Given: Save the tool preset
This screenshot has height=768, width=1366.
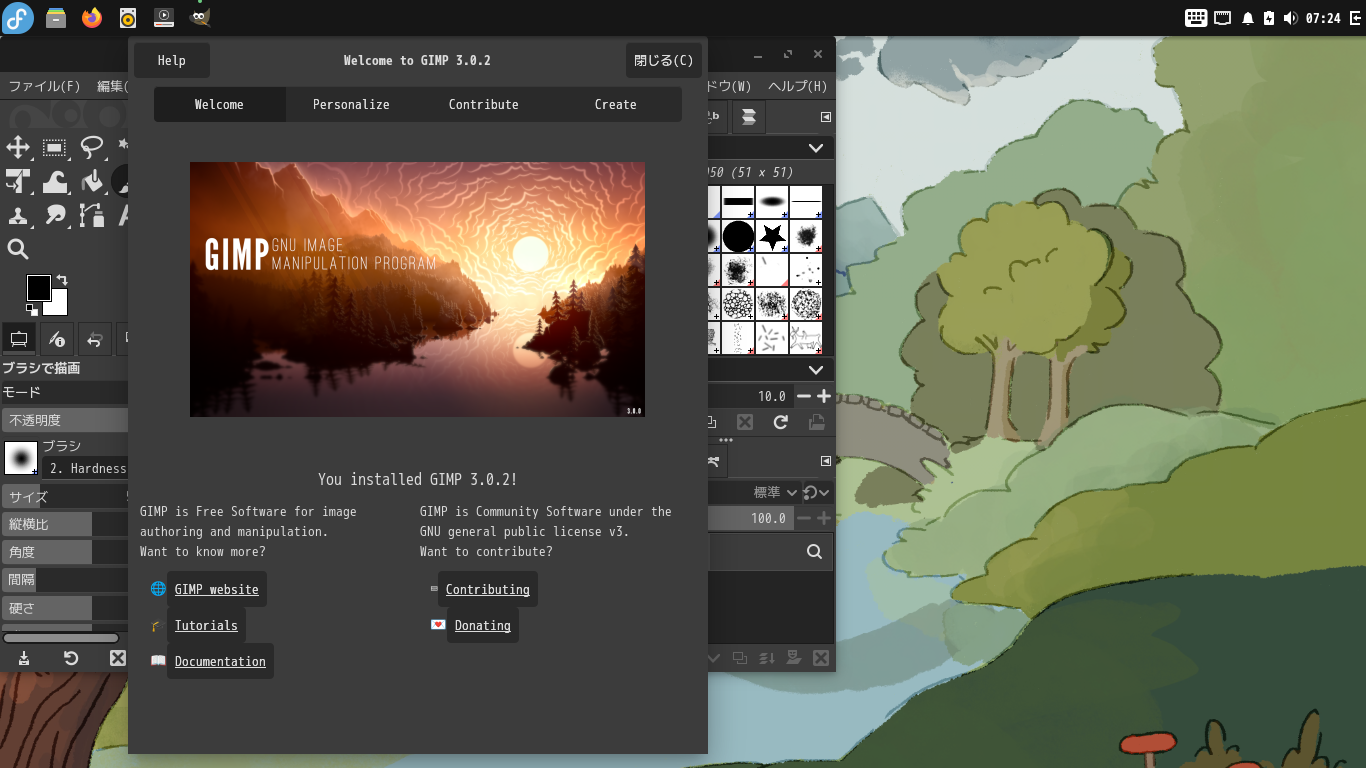Looking at the screenshot, I should point(24,658).
